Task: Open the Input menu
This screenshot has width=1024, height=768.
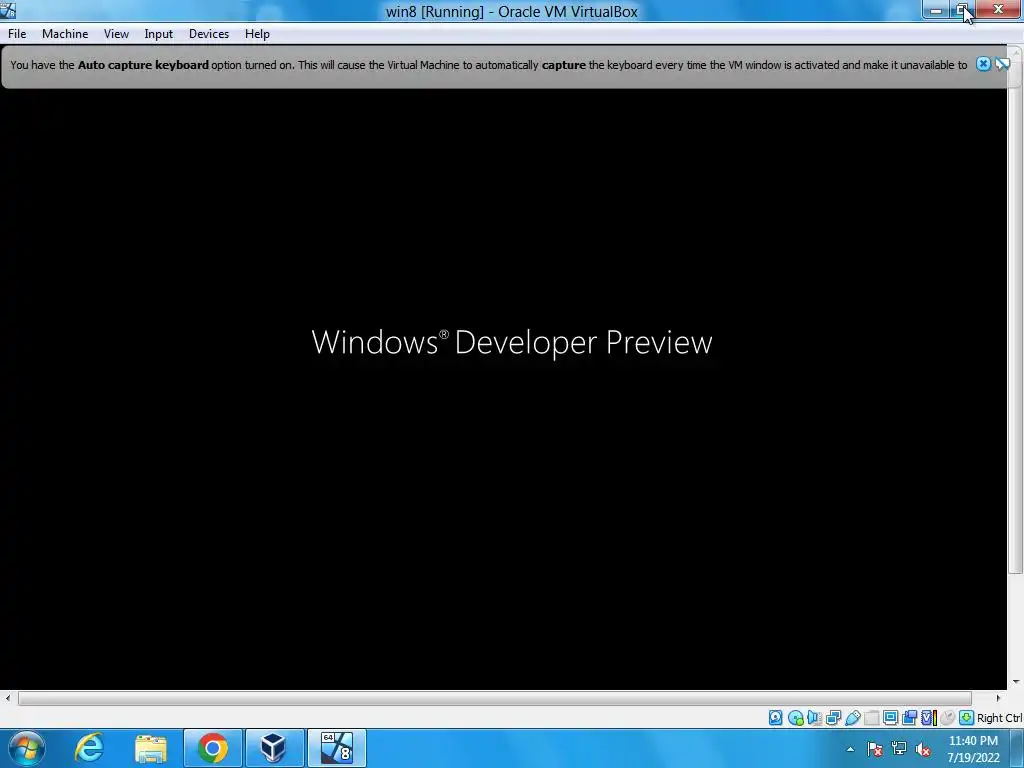Action: (x=159, y=34)
